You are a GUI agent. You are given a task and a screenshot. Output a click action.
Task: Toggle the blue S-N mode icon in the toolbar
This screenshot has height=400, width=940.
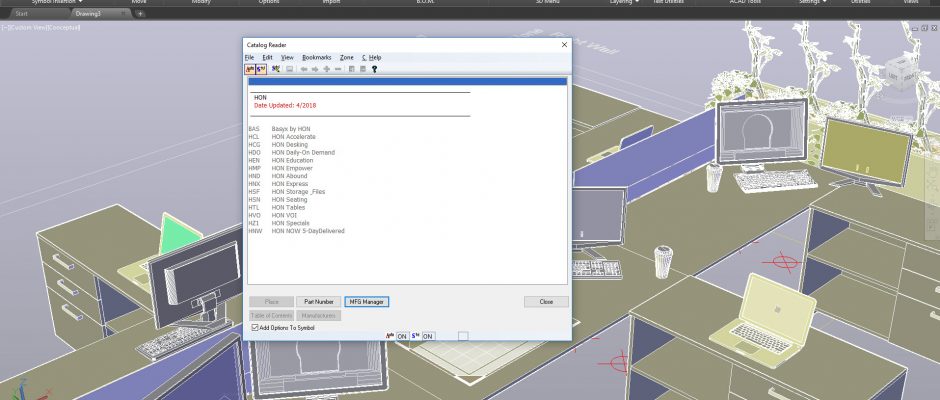(261, 69)
